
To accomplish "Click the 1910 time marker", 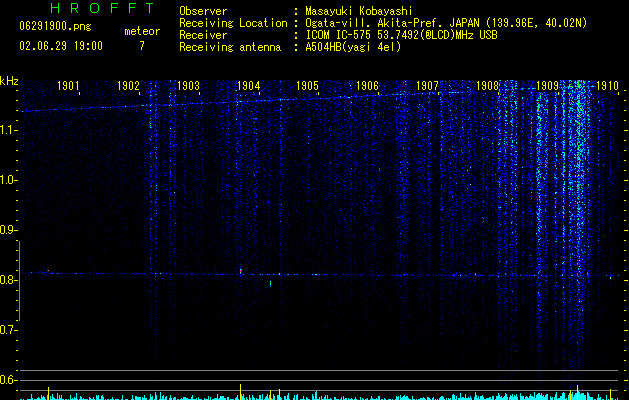I will (607, 86).
